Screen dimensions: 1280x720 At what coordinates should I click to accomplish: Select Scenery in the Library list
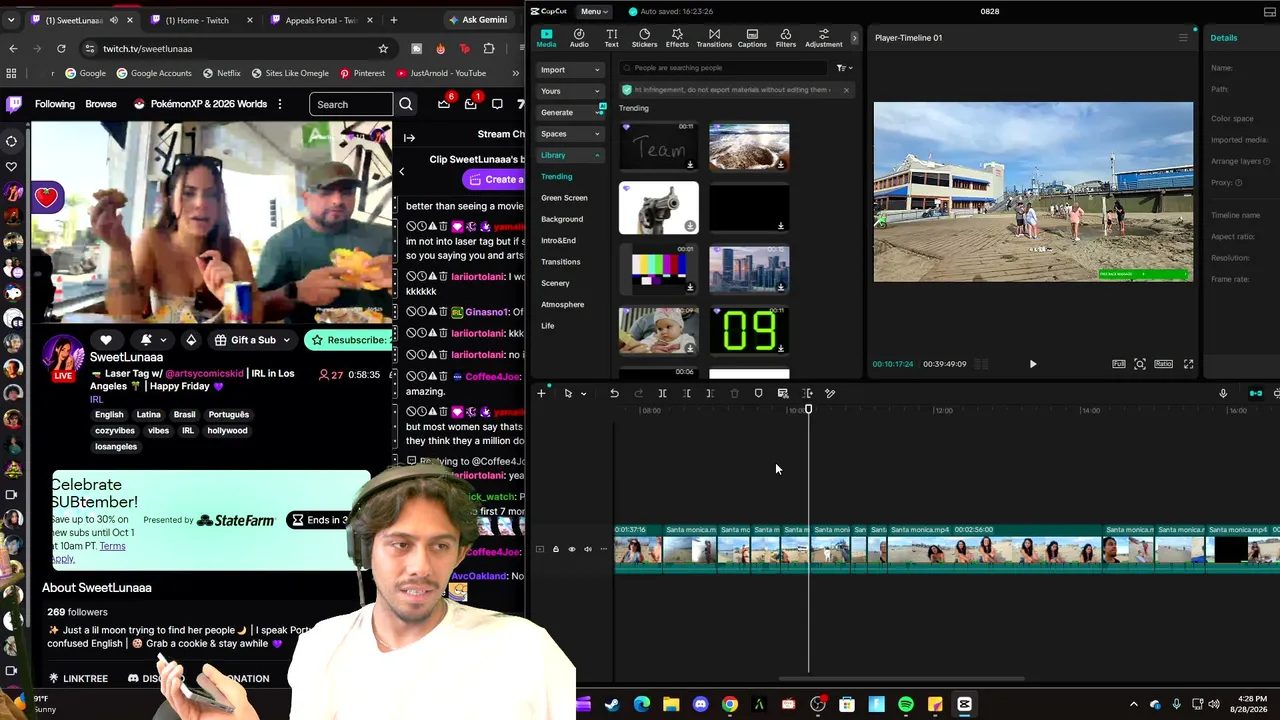[555, 283]
